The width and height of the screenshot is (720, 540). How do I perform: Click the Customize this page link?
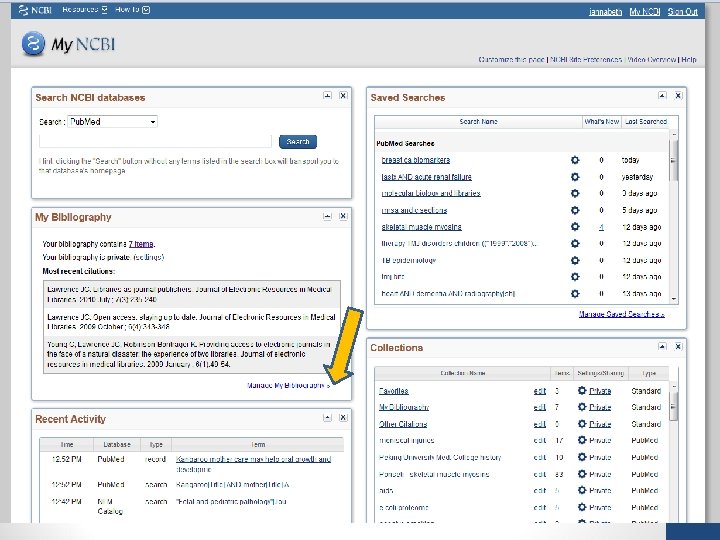click(511, 60)
